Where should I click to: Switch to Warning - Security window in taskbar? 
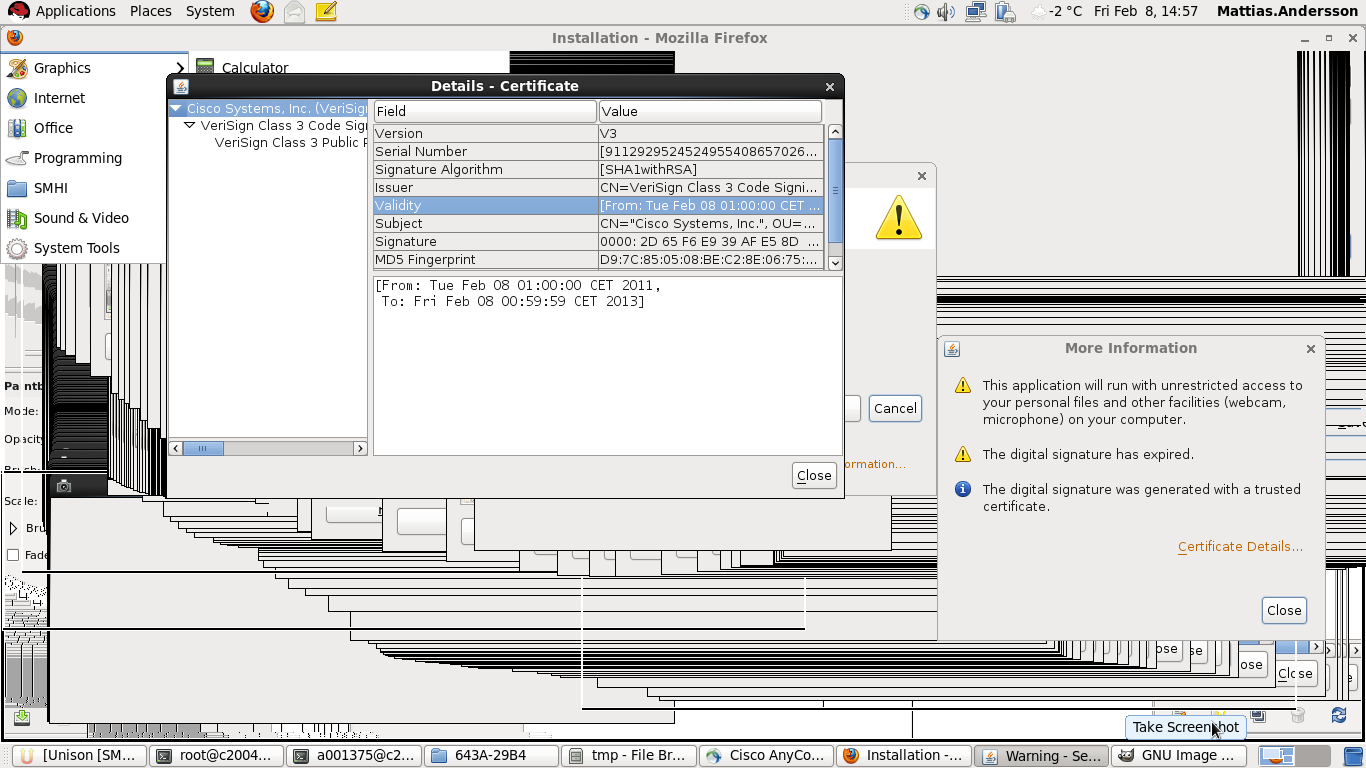pyautogui.click(x=1040, y=756)
